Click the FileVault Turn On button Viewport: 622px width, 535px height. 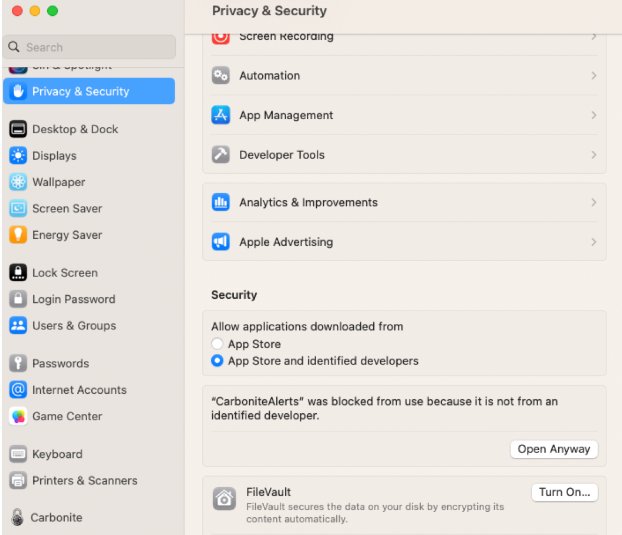click(564, 492)
